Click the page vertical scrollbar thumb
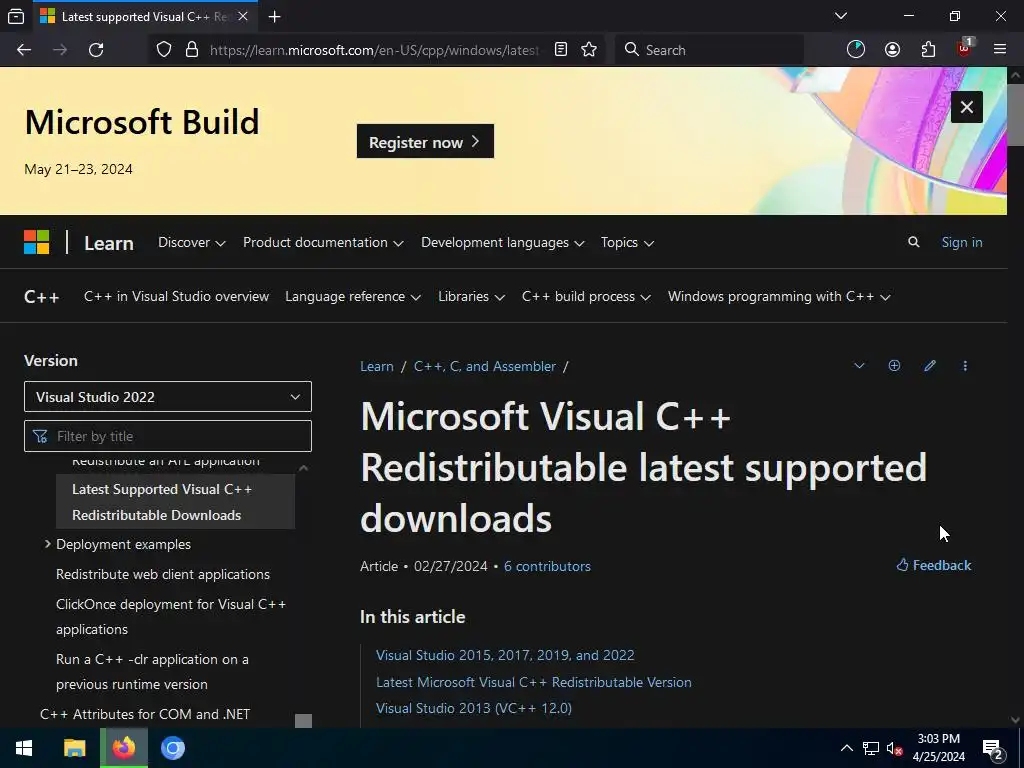This screenshot has width=1024, height=768. pos(1015,114)
